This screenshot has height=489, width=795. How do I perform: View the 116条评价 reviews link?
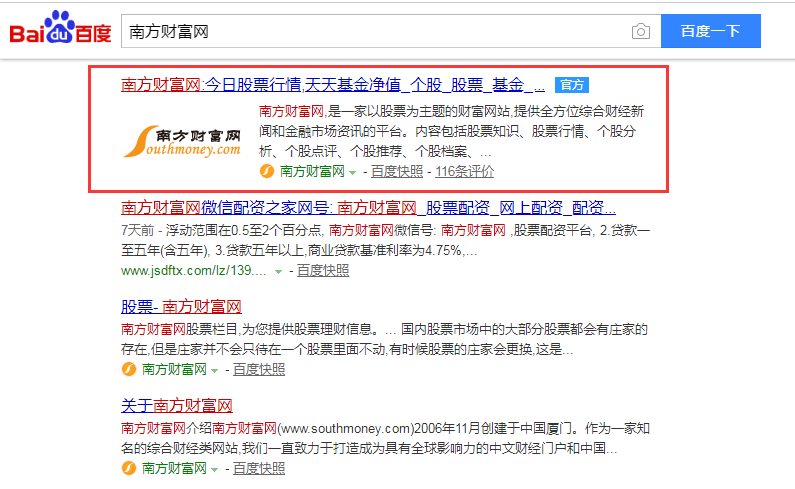(x=464, y=171)
